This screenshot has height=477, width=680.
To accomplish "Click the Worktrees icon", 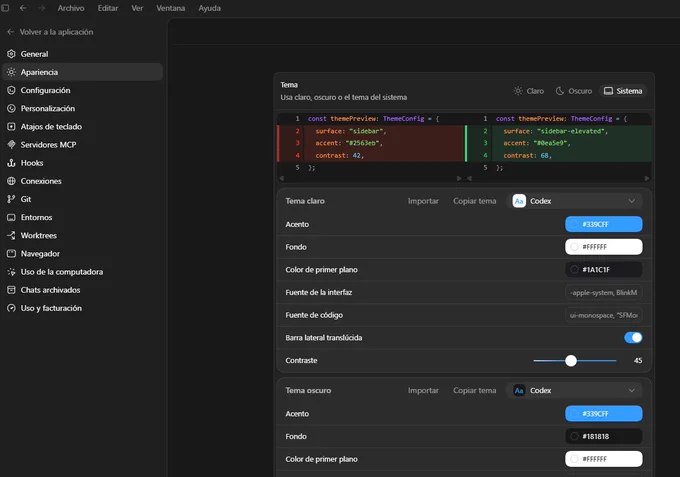I will click(11, 235).
